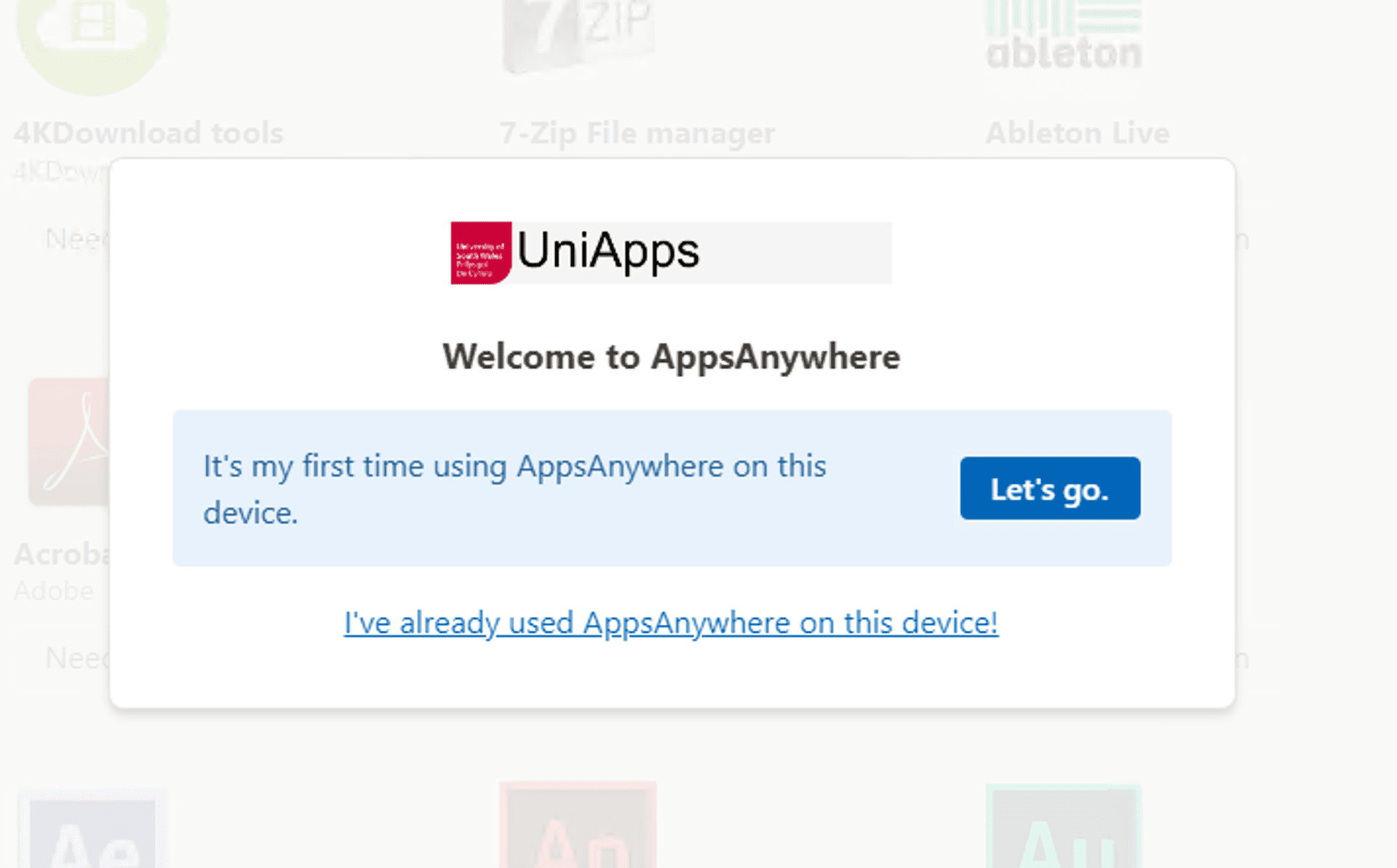Open the Adobe Animate An icon
Viewport: 1397px width, 868px height.
578,826
